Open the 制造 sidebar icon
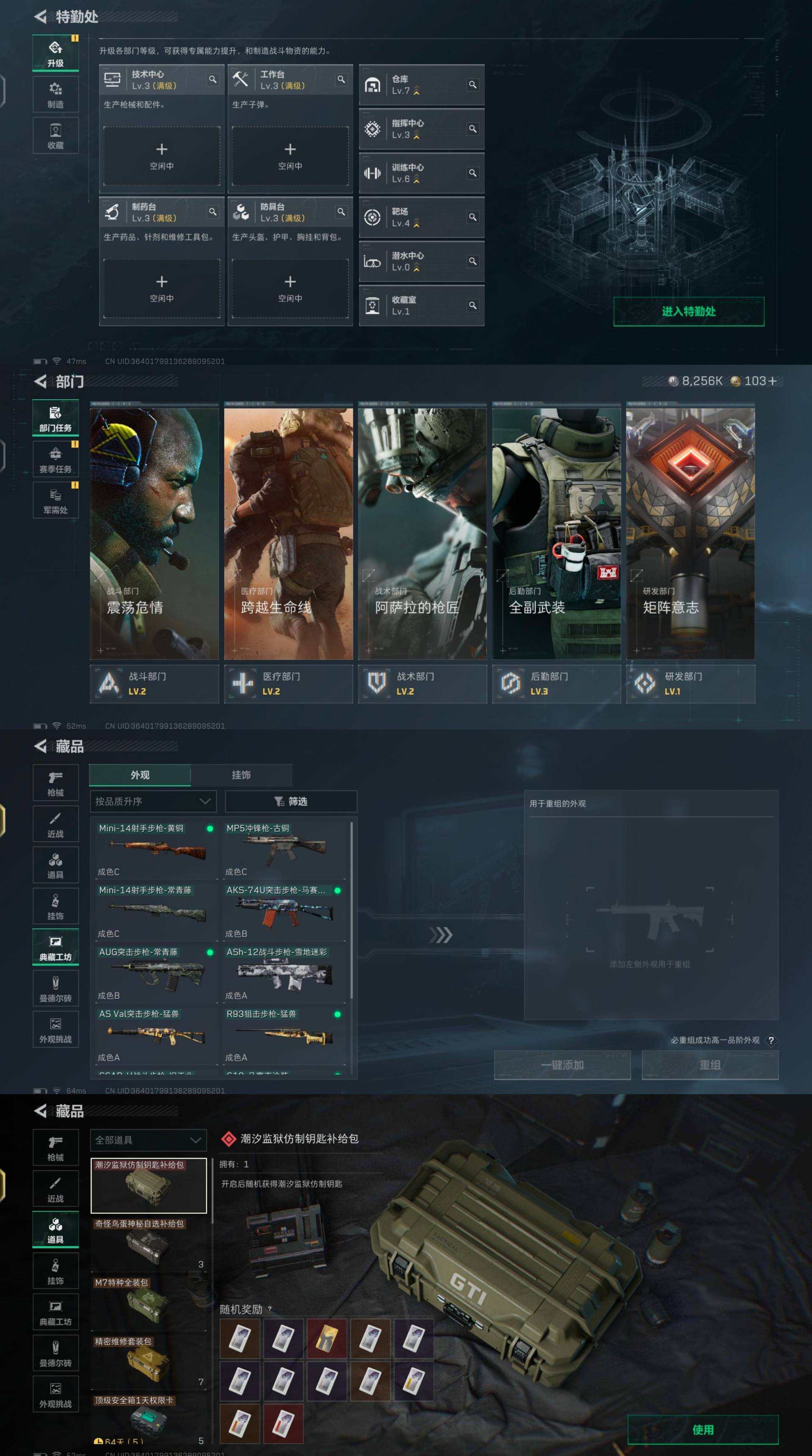 click(55, 95)
